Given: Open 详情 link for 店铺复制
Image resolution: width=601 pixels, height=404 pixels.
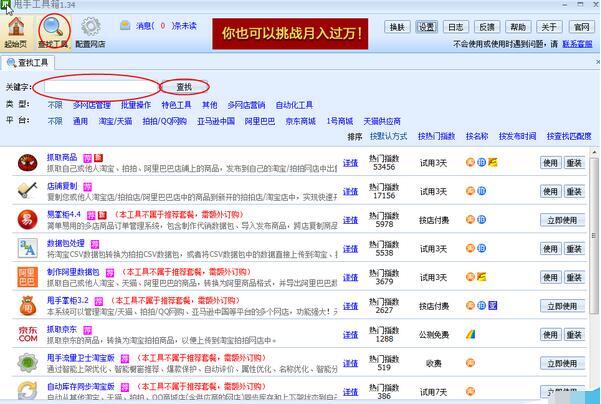Looking at the screenshot, I should 350,191.
